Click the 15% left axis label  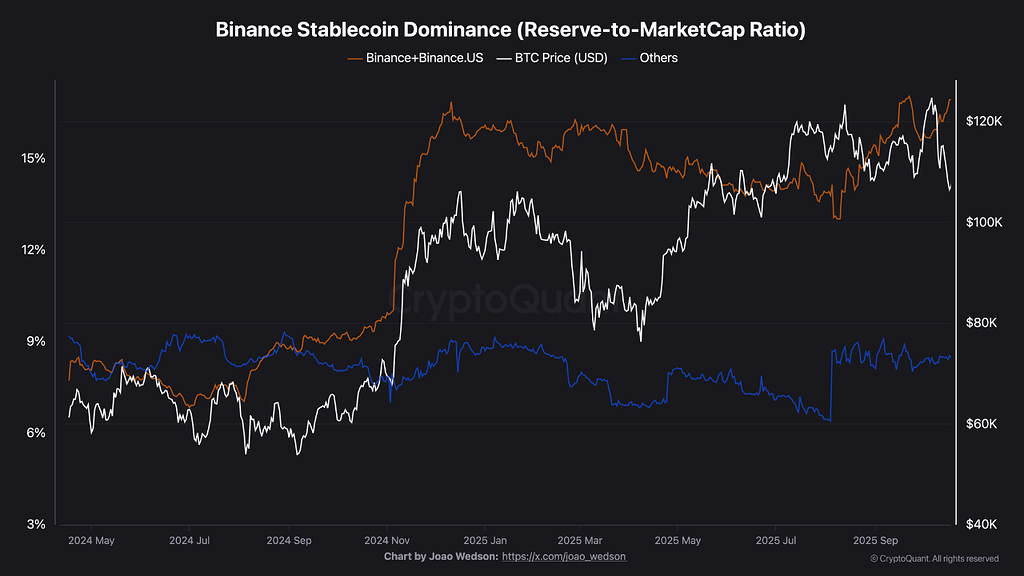[33, 158]
